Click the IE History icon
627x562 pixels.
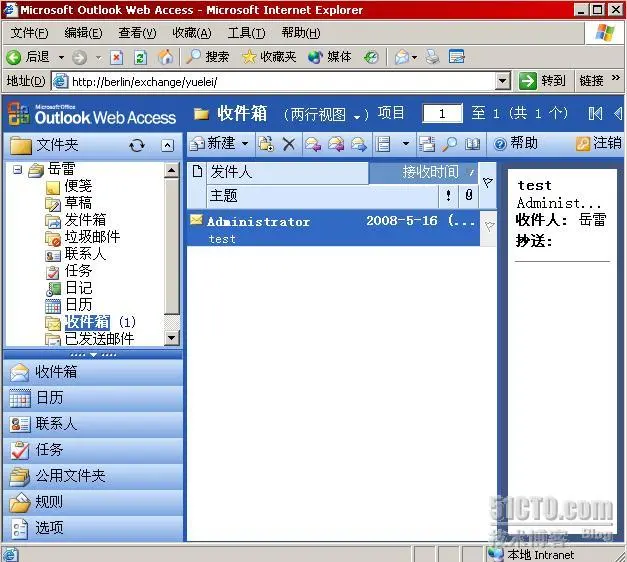pos(371,57)
